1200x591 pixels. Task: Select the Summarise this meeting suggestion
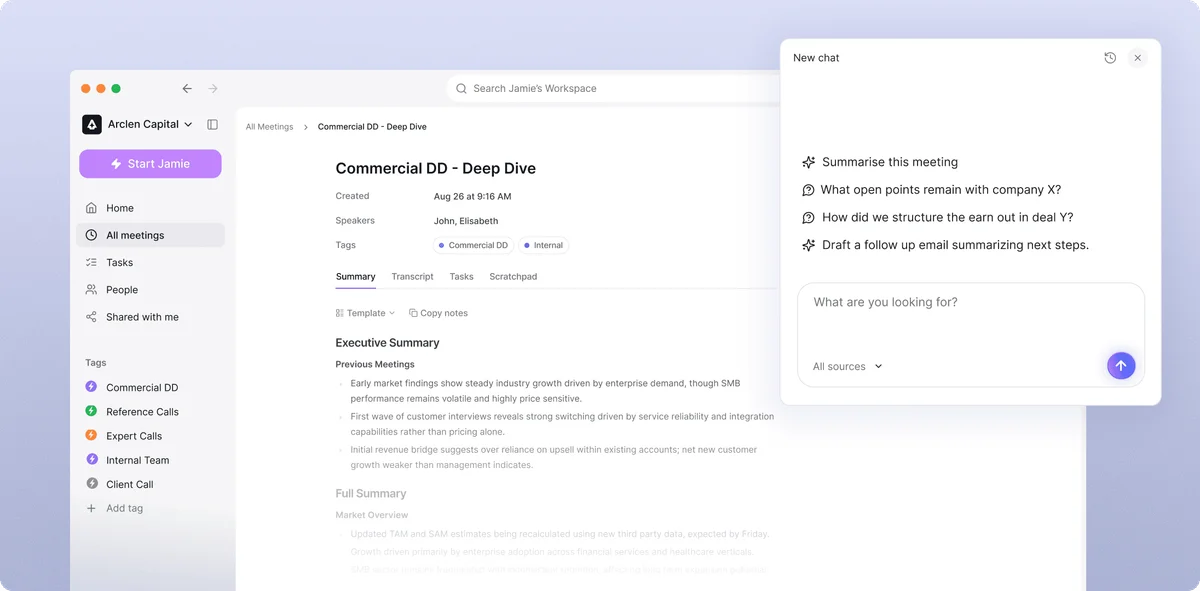pyautogui.click(x=889, y=161)
